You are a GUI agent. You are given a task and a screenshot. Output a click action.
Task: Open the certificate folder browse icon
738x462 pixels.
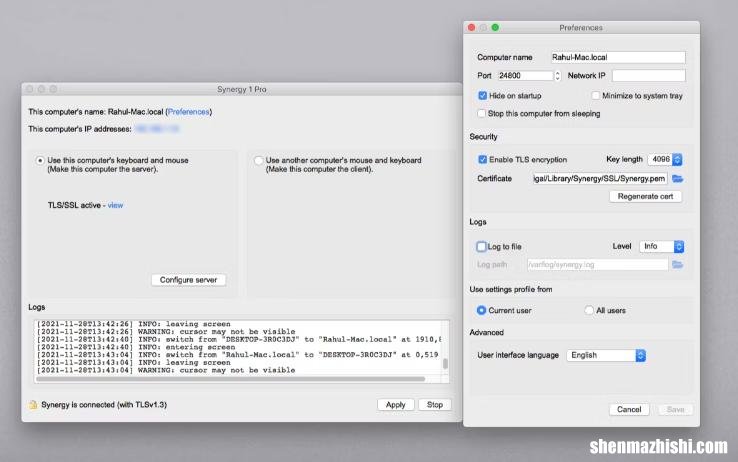pyautogui.click(x=677, y=179)
